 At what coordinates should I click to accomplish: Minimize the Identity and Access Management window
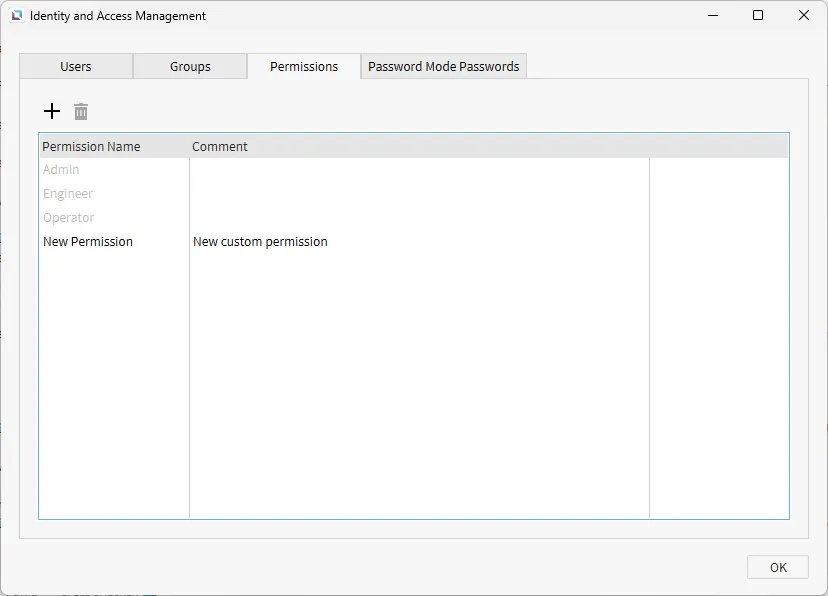pyautogui.click(x=713, y=16)
